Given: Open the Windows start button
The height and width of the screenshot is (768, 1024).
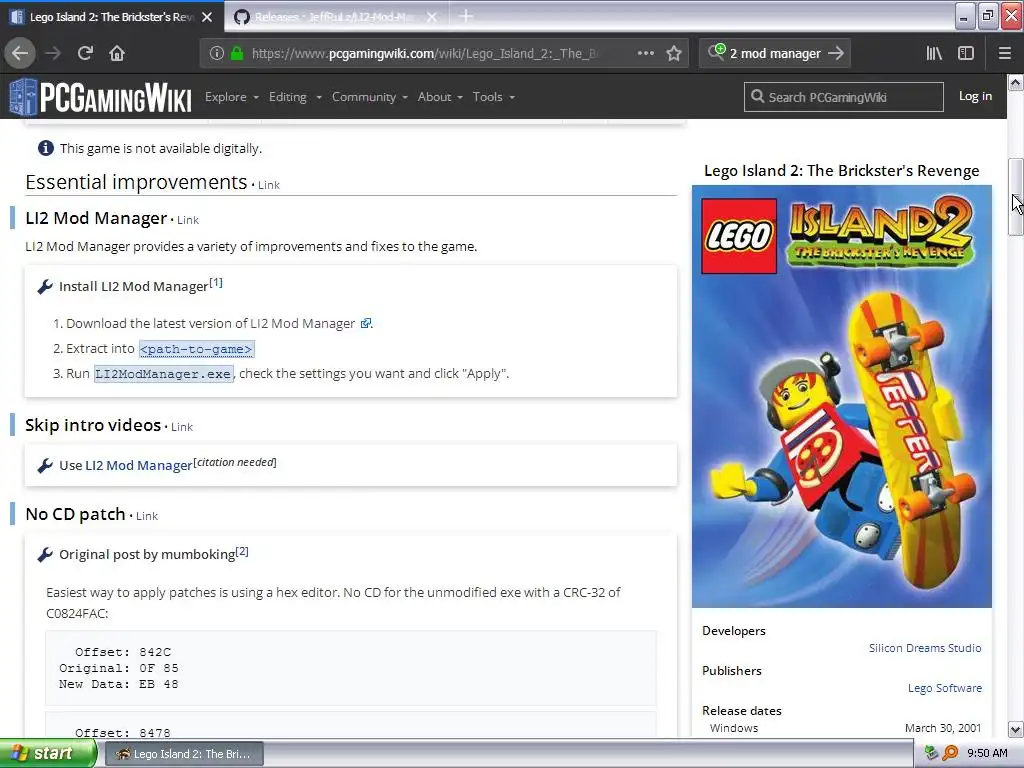Looking at the screenshot, I should point(48,754).
